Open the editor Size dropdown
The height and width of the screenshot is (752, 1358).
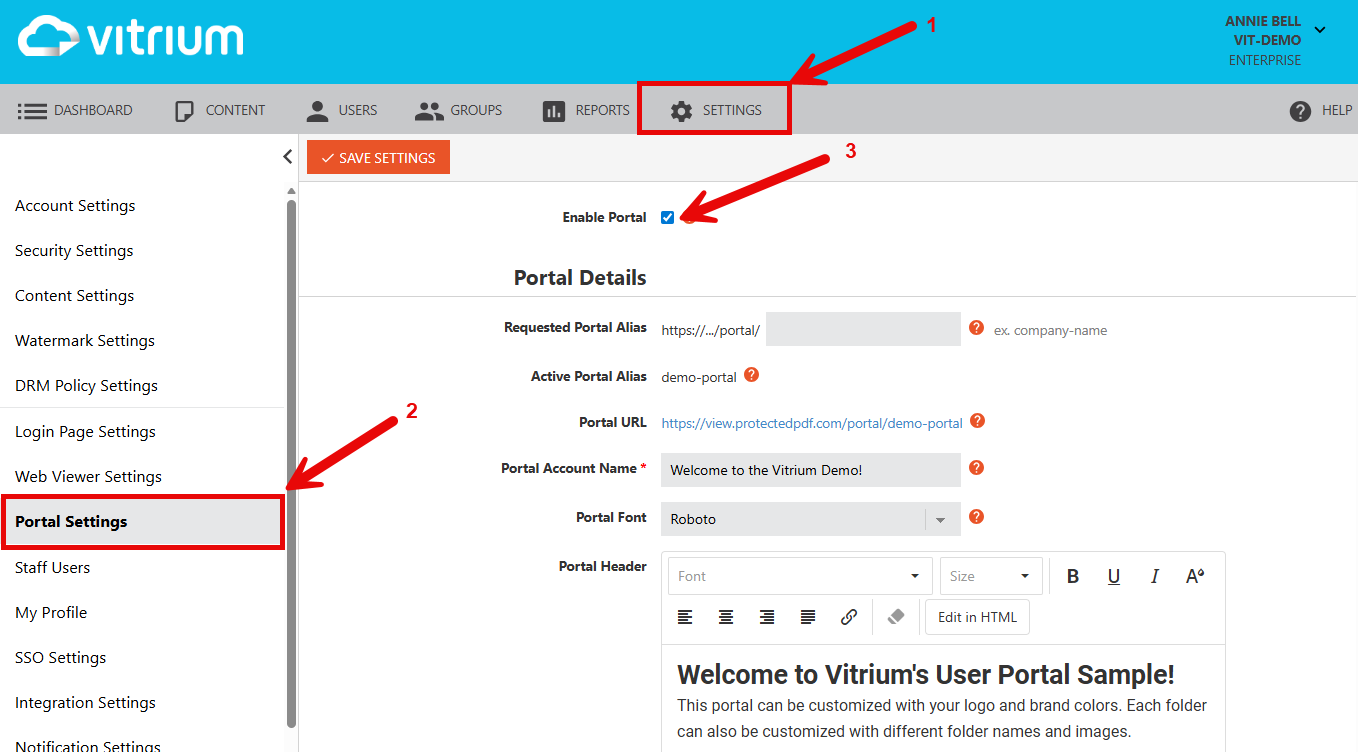pos(991,576)
